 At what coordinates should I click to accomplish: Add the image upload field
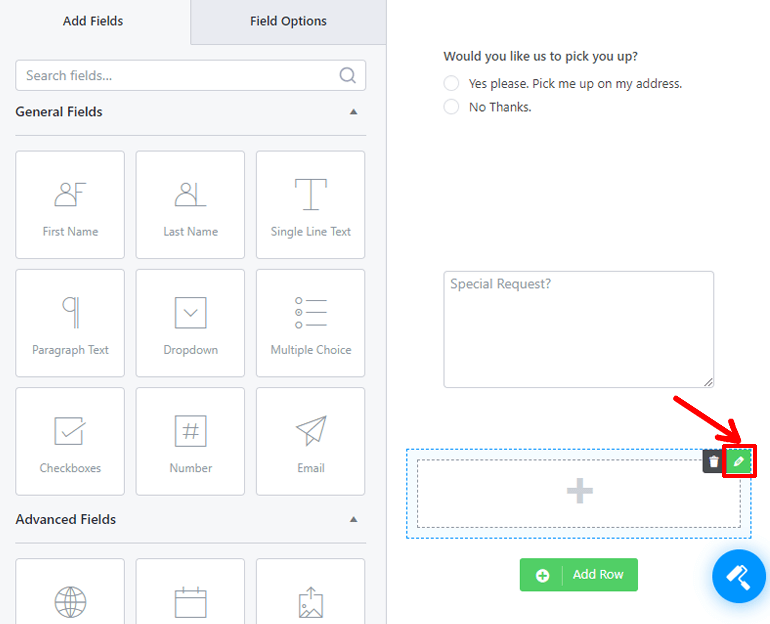pos(310,591)
